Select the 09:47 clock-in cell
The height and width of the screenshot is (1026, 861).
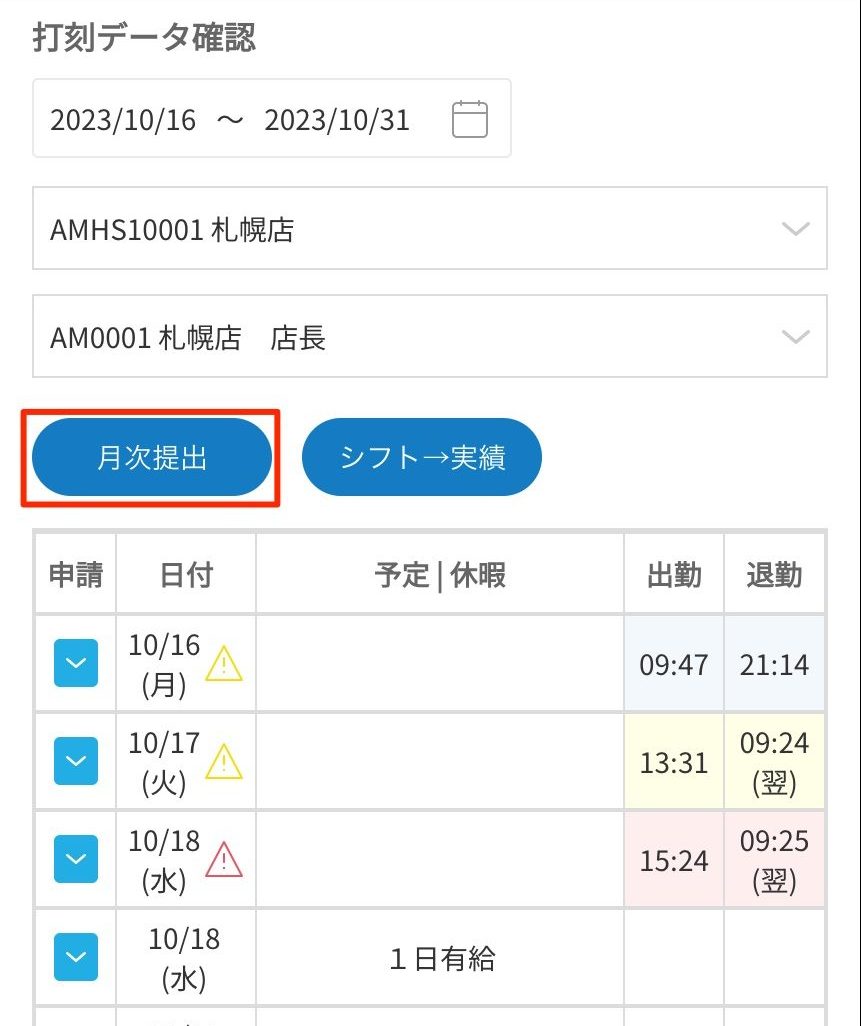click(x=673, y=664)
